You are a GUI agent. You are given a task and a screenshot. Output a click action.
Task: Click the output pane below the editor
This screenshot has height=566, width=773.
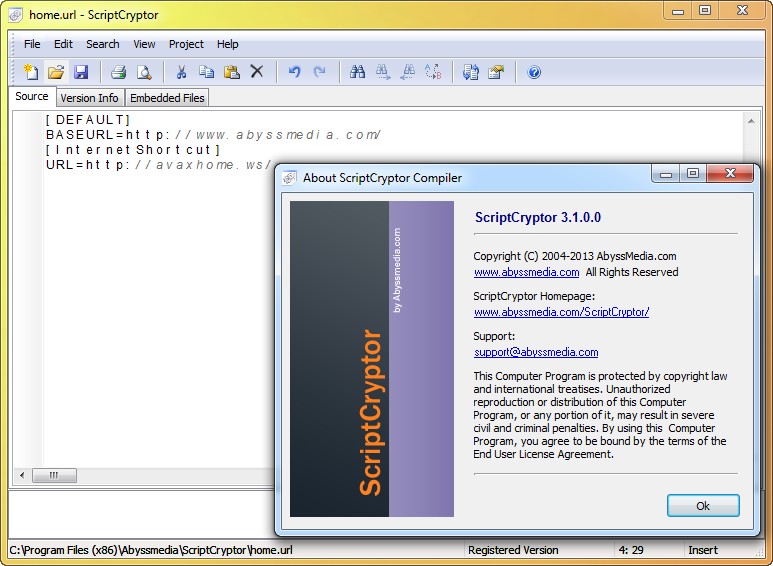(141, 514)
